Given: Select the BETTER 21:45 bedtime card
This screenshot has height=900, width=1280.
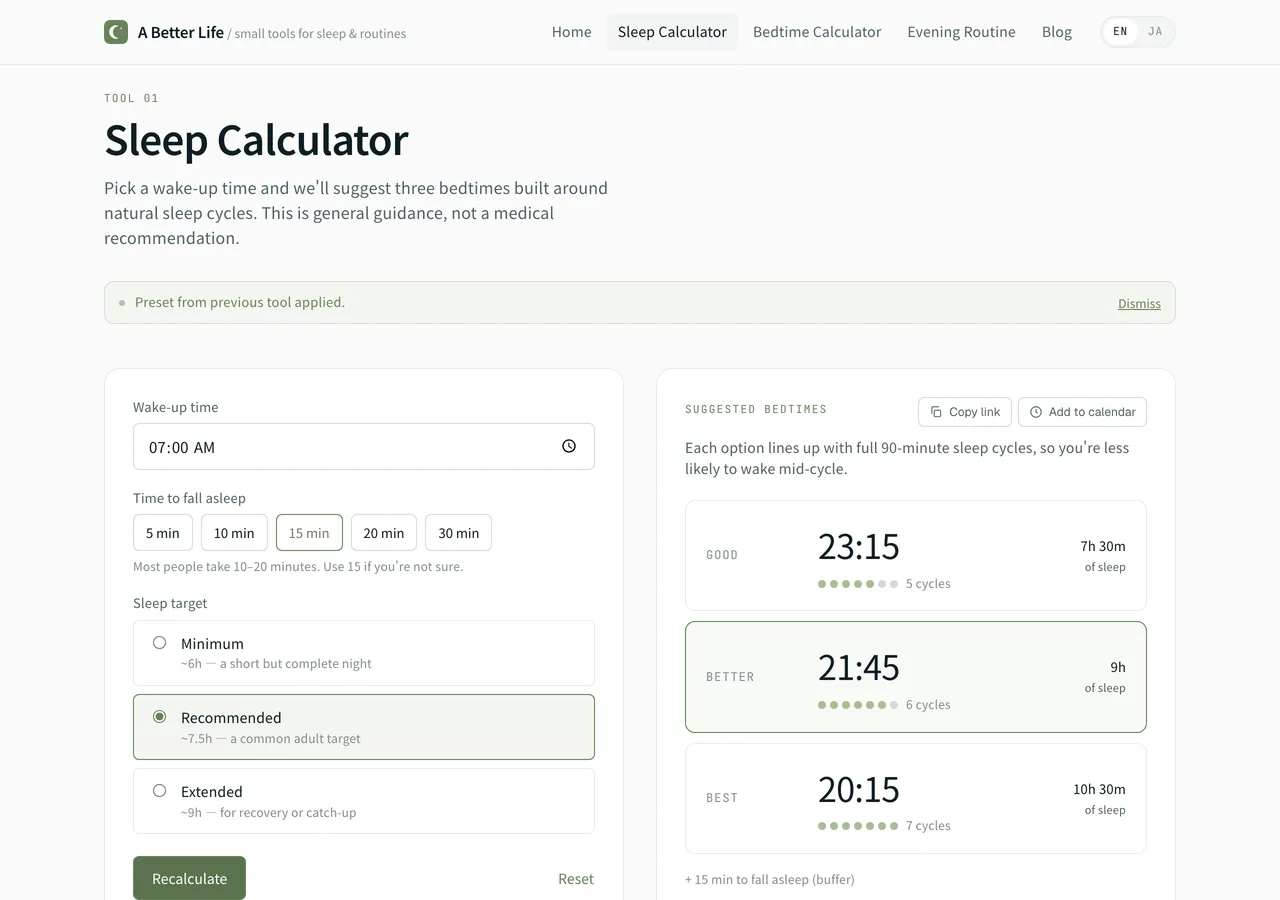Looking at the screenshot, I should click(x=916, y=677).
